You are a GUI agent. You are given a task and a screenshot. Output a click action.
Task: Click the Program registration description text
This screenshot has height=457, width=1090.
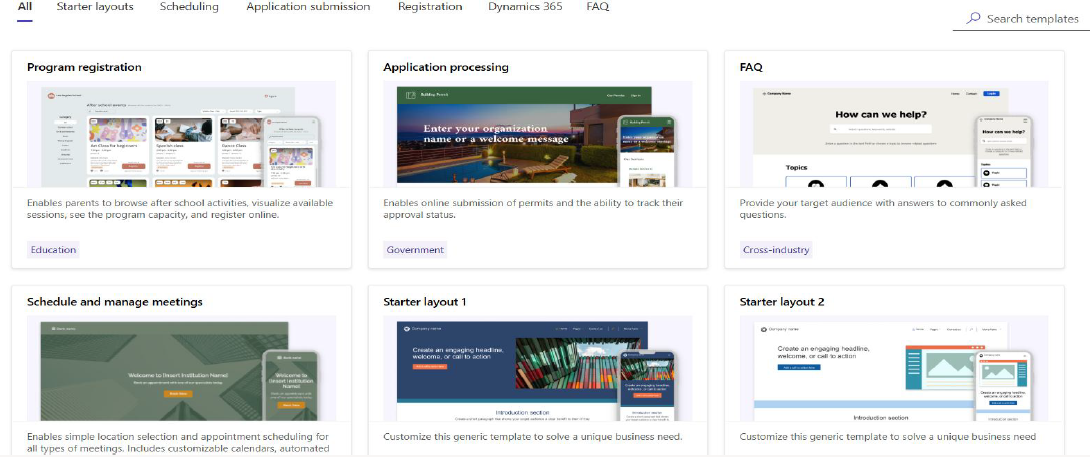point(180,209)
